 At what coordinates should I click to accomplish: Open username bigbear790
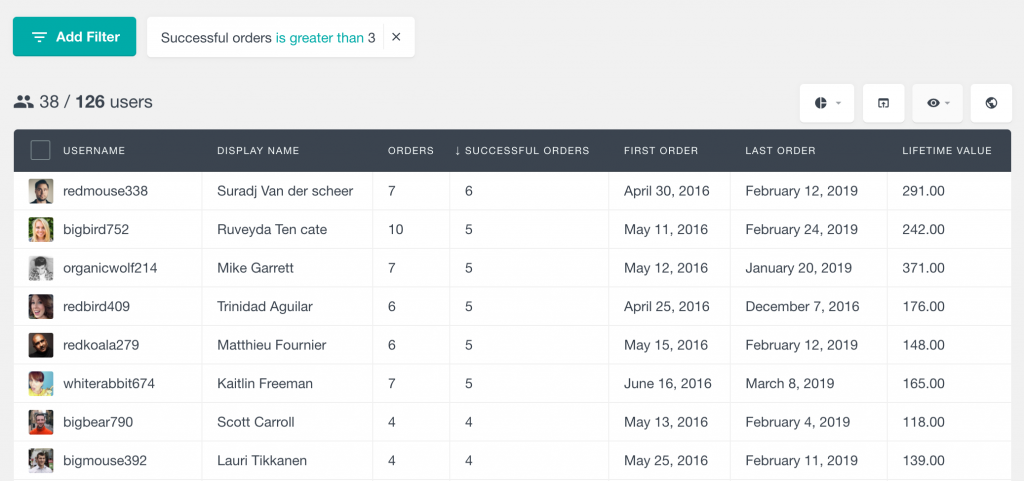97,422
